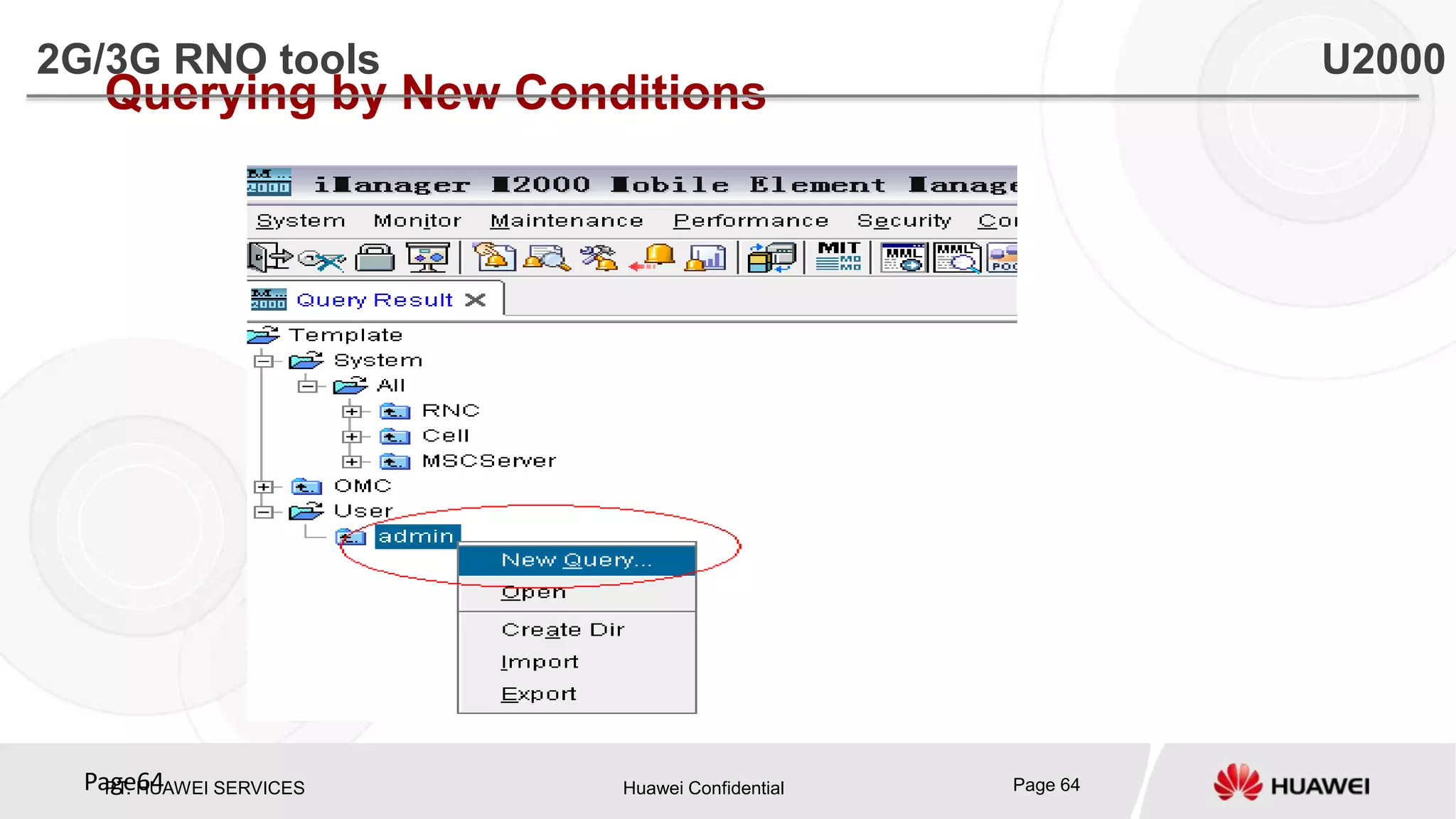This screenshot has height=819, width=1456.
Task: Click the boxes with sync arrows icon
Action: pyautogui.click(x=771, y=258)
